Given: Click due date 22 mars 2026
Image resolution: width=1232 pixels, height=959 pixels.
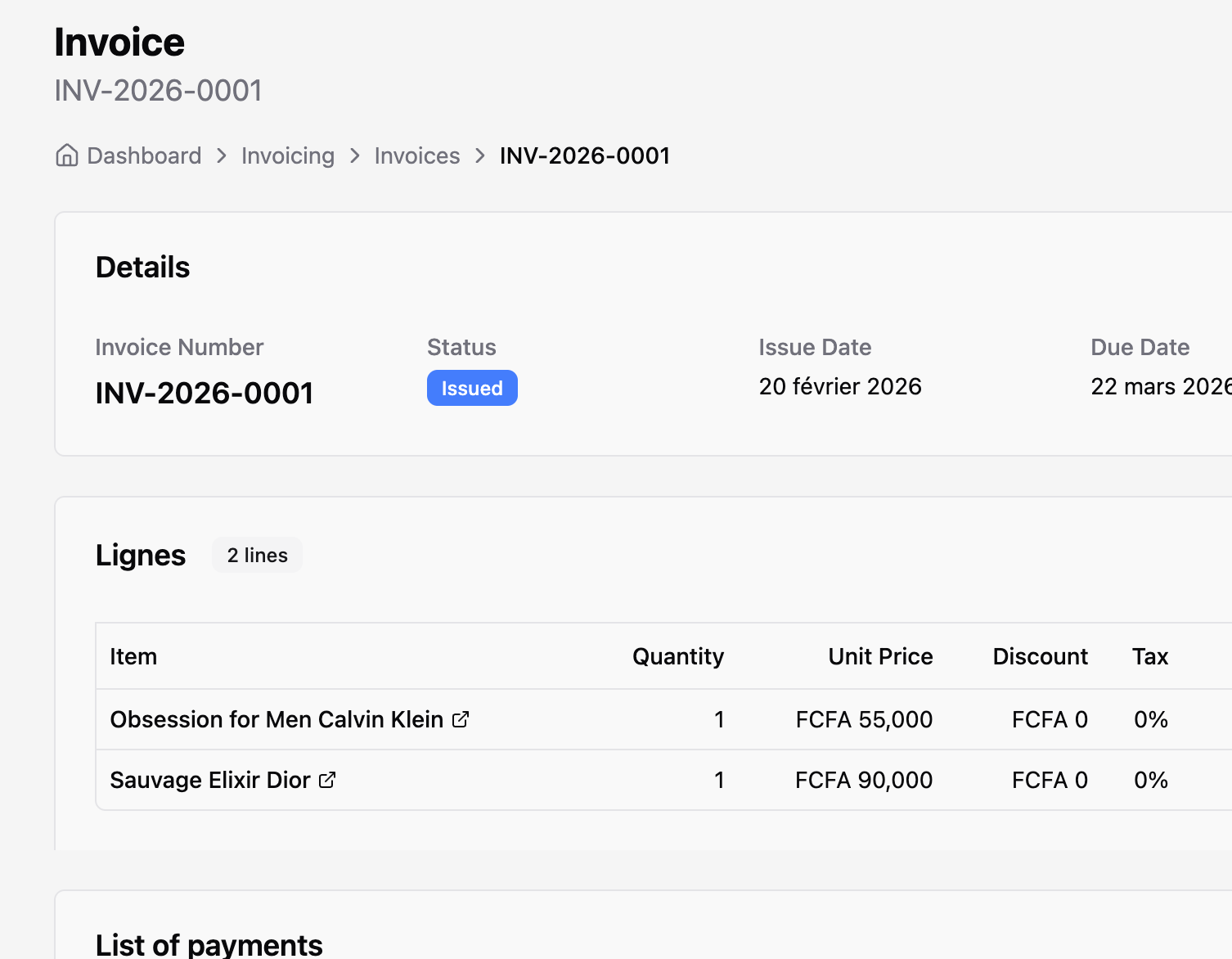Looking at the screenshot, I should tap(1162, 386).
